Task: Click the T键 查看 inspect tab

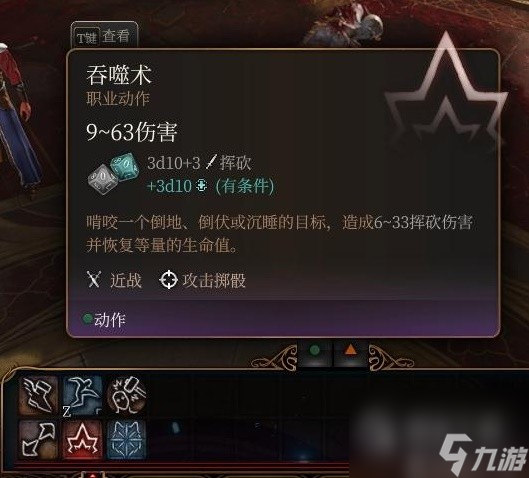Action: [x=104, y=36]
